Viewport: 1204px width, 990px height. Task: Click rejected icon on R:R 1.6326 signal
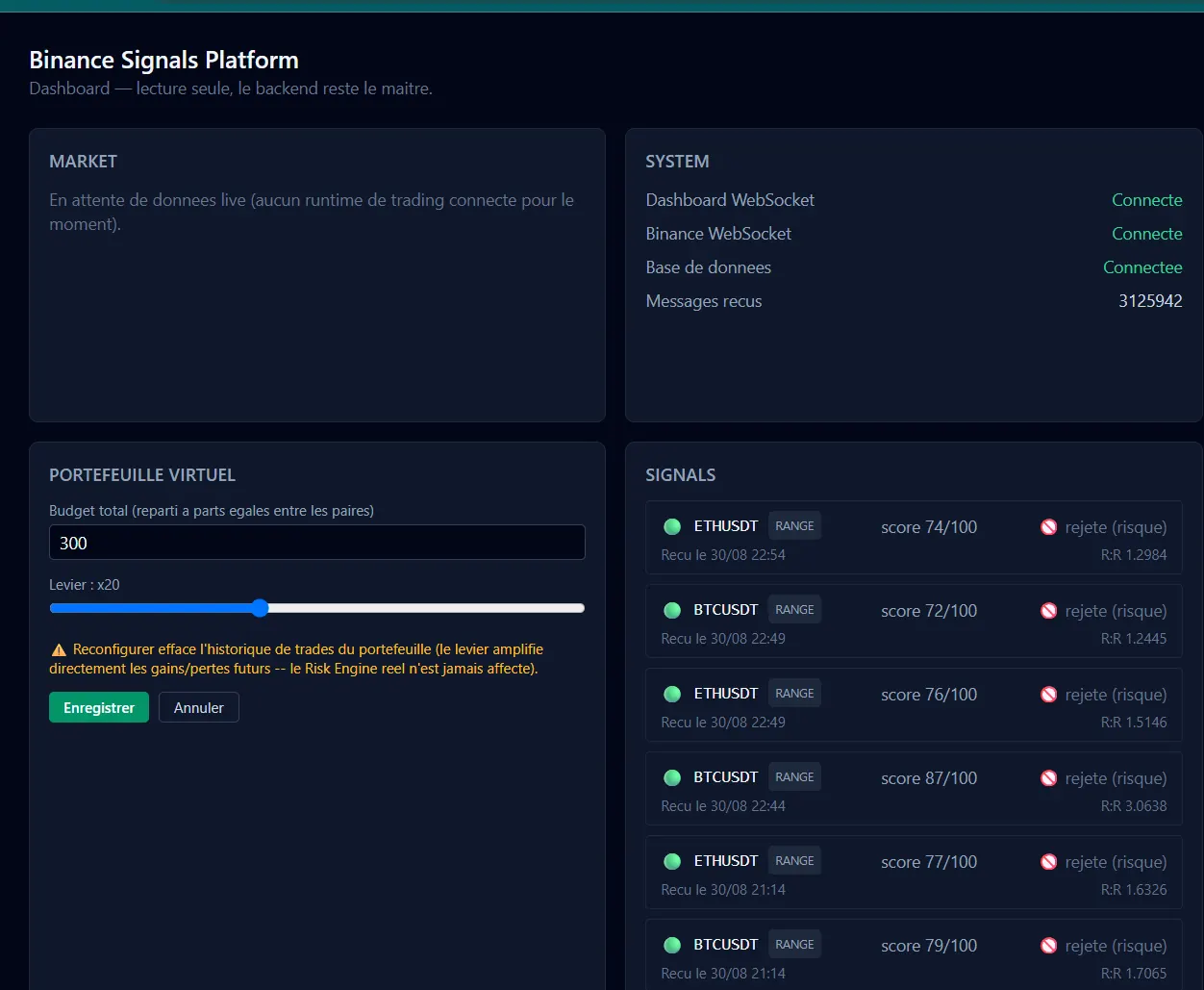pos(1048,862)
